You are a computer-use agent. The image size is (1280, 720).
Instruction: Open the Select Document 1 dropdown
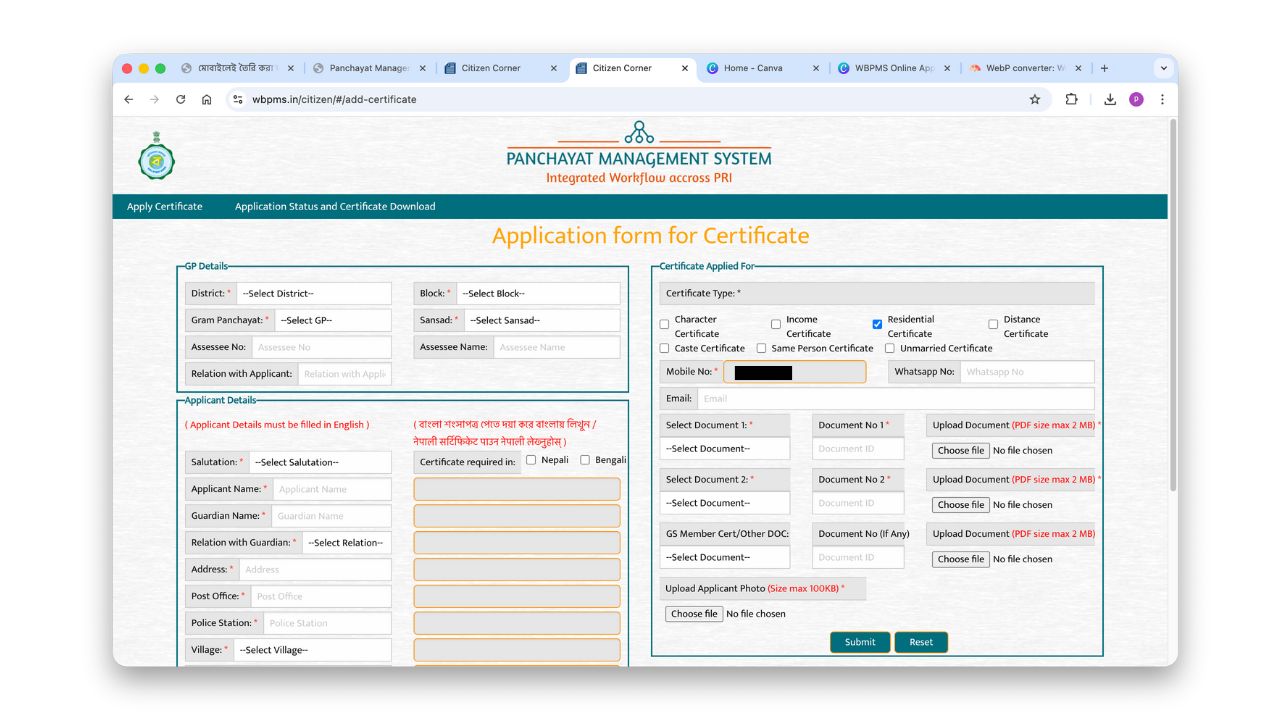tap(725, 449)
